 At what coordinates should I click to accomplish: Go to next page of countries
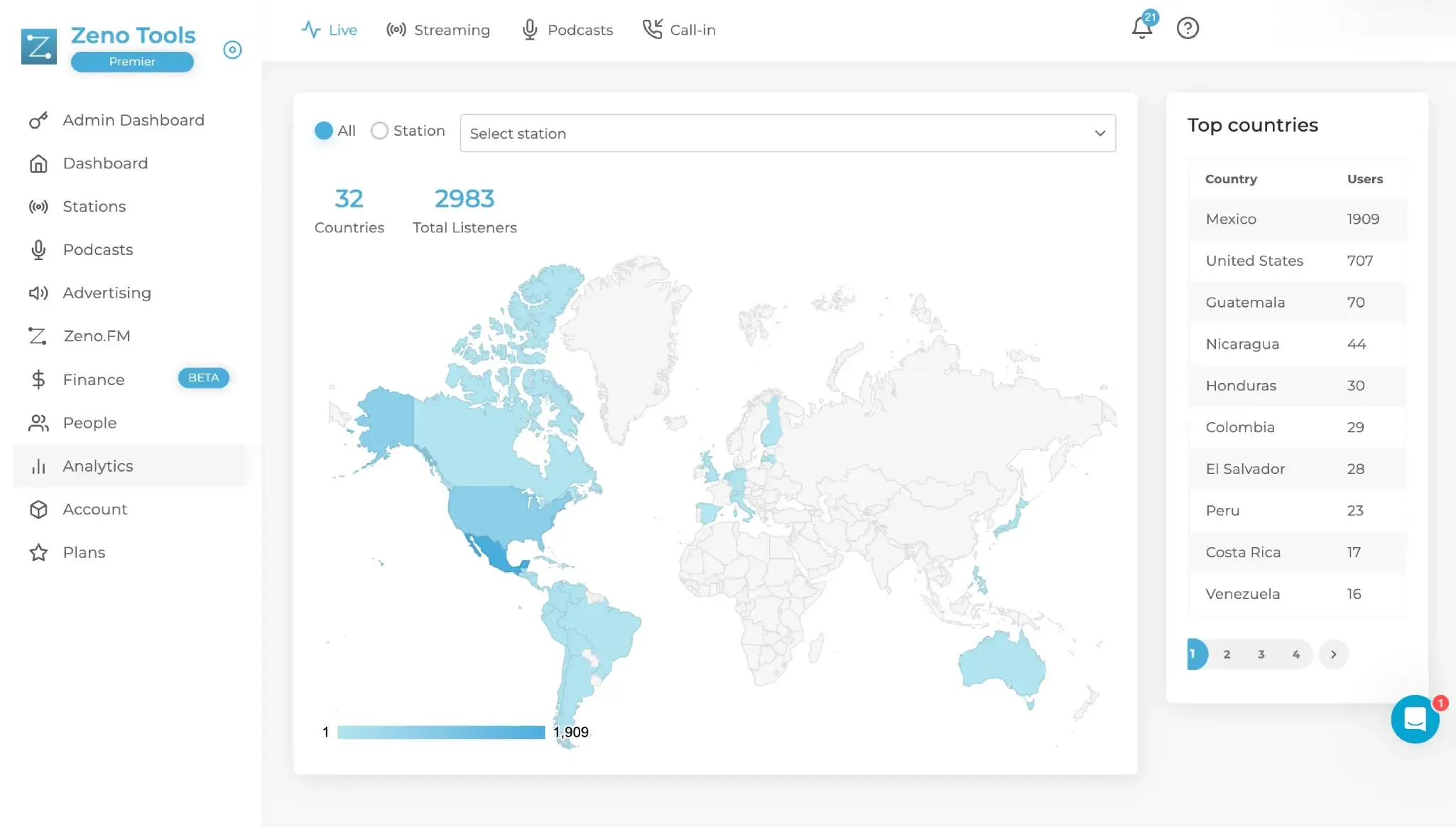pos(1333,654)
